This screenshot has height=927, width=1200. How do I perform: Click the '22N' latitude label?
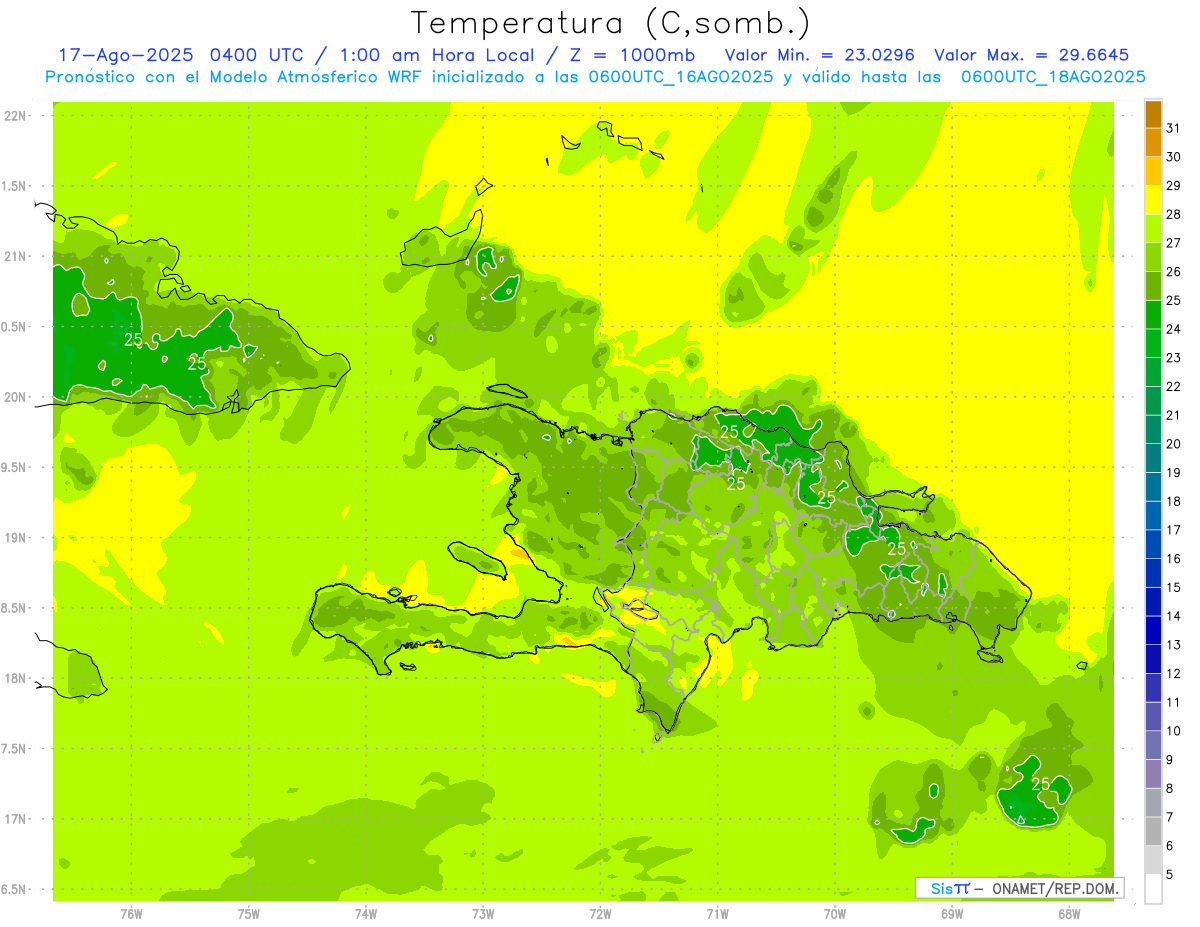[17, 116]
